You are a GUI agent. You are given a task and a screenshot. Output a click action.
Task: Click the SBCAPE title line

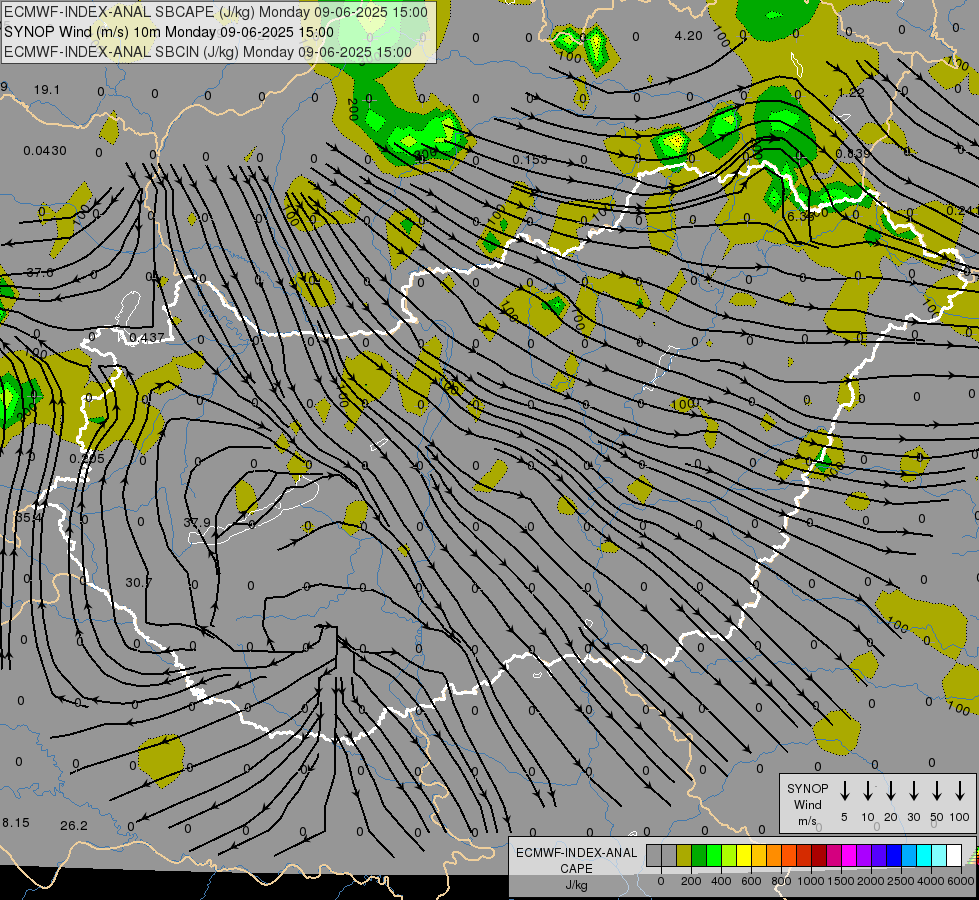pyautogui.click(x=216, y=12)
